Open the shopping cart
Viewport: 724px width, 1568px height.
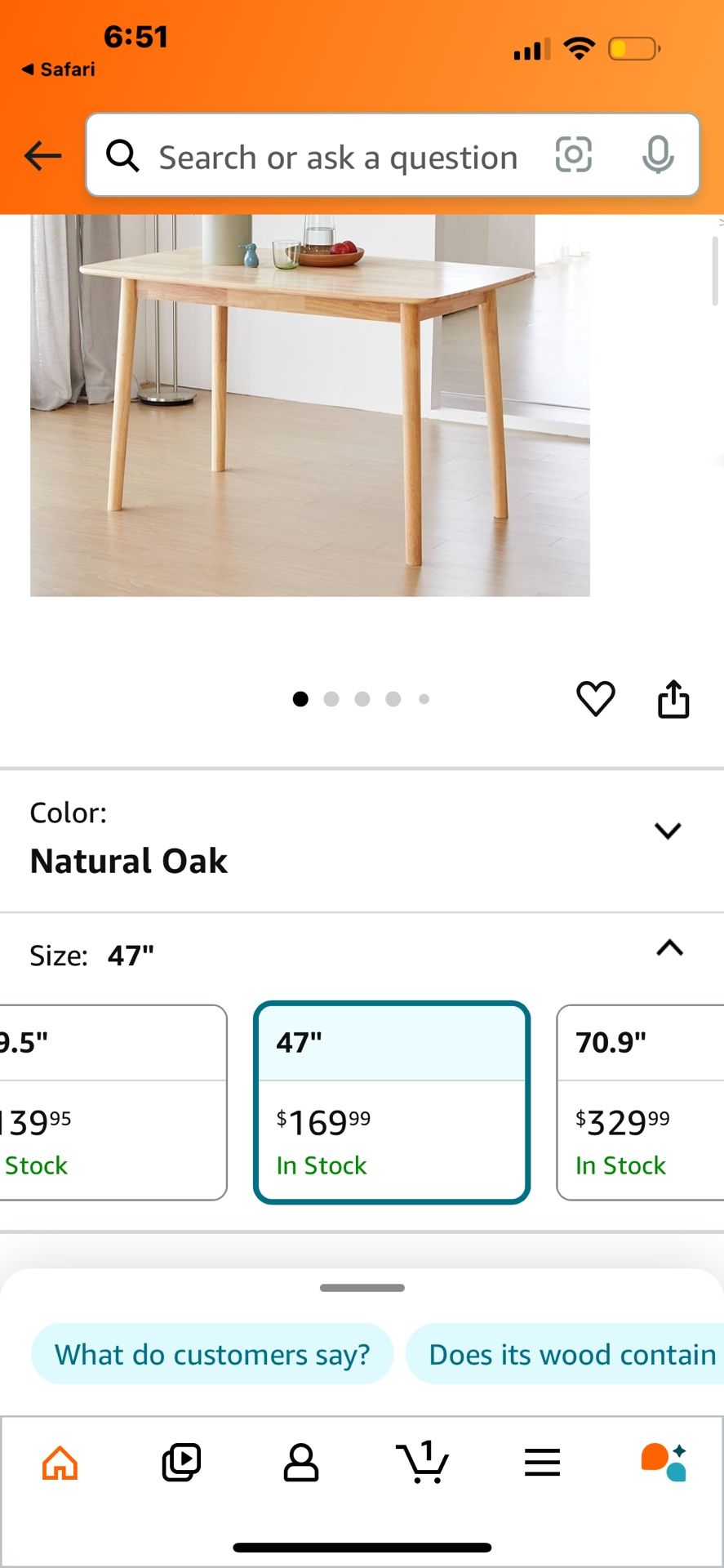pyautogui.click(x=422, y=1462)
